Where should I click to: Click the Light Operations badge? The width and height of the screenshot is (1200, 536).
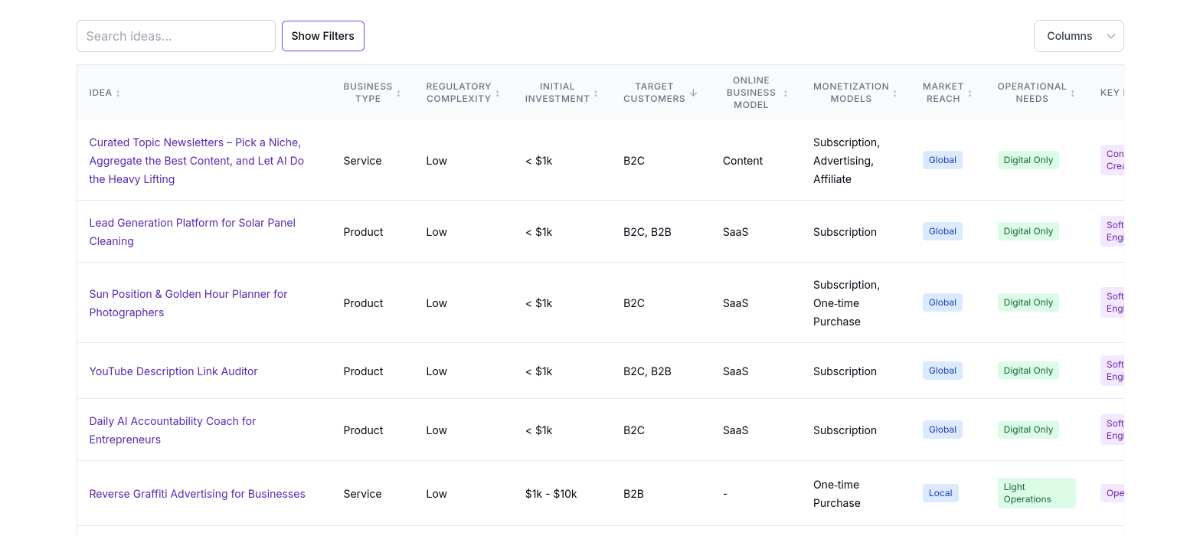pyautogui.click(x=1036, y=493)
